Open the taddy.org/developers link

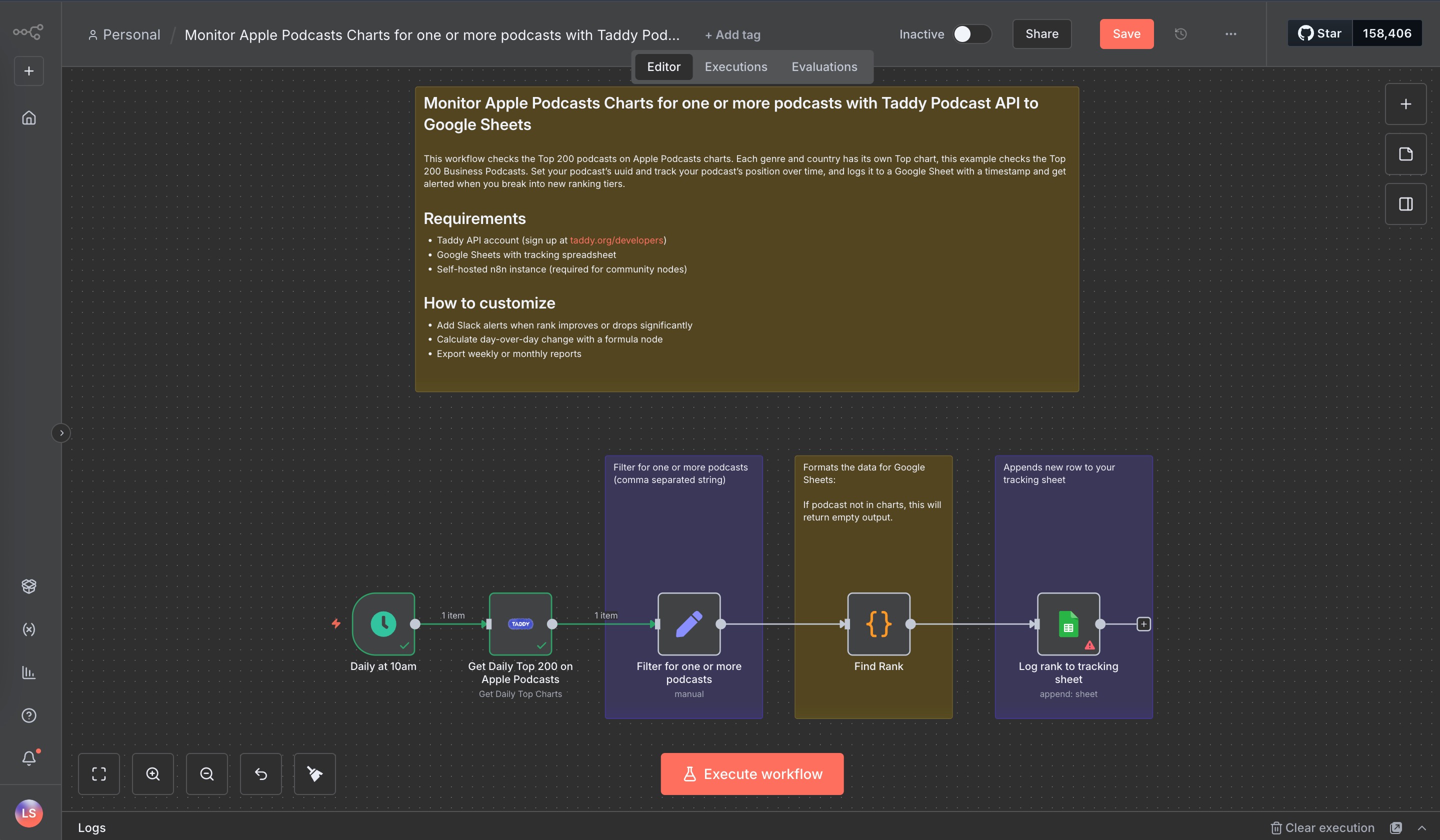coord(616,240)
